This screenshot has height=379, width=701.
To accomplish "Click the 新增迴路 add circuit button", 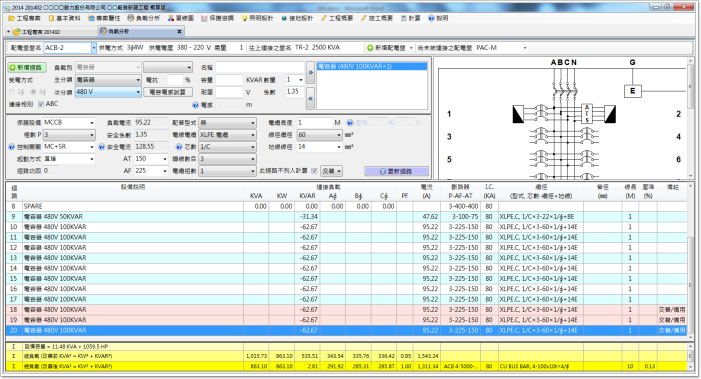I will 27,68.
